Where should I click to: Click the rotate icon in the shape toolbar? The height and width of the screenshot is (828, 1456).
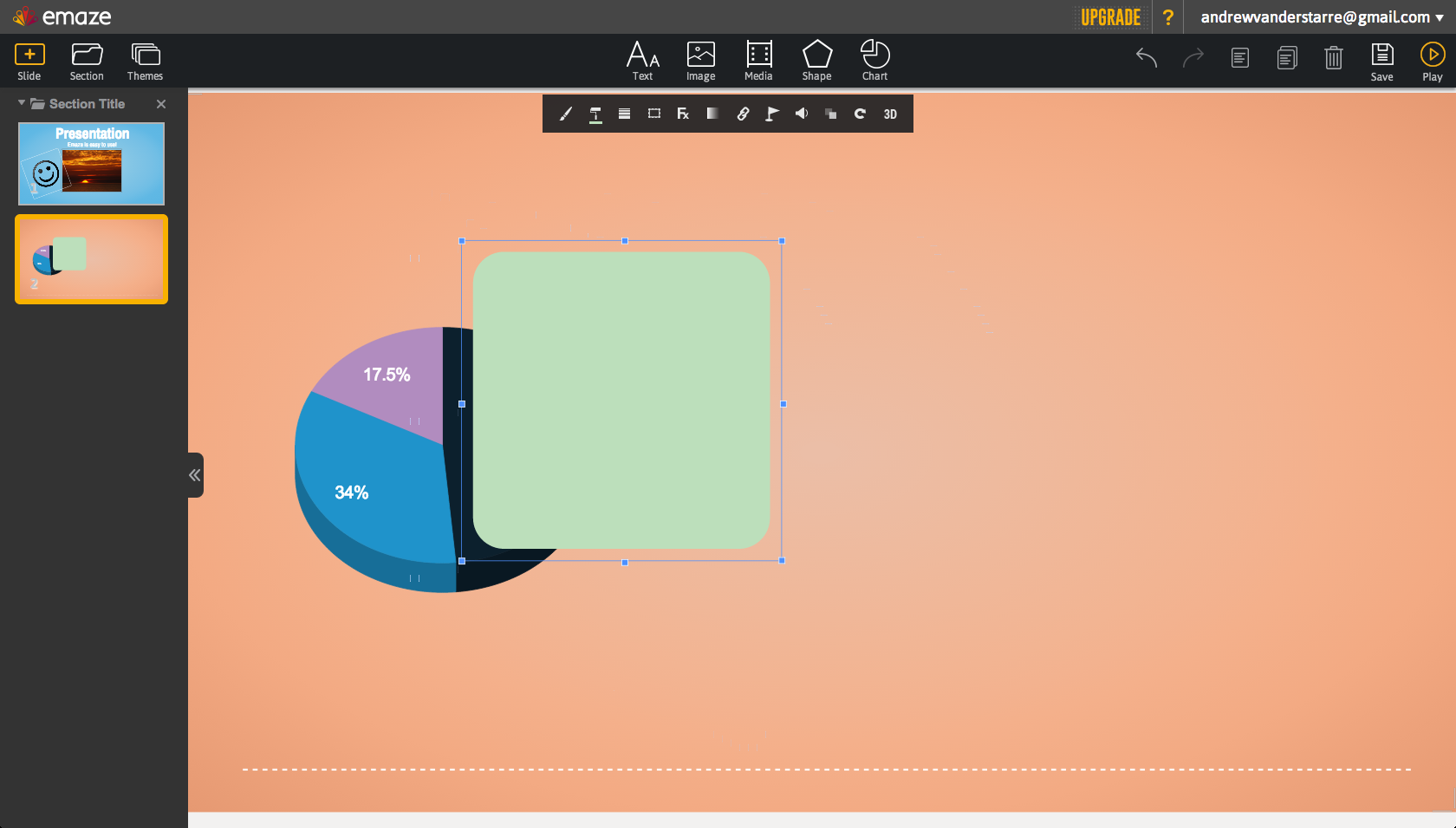(x=860, y=114)
